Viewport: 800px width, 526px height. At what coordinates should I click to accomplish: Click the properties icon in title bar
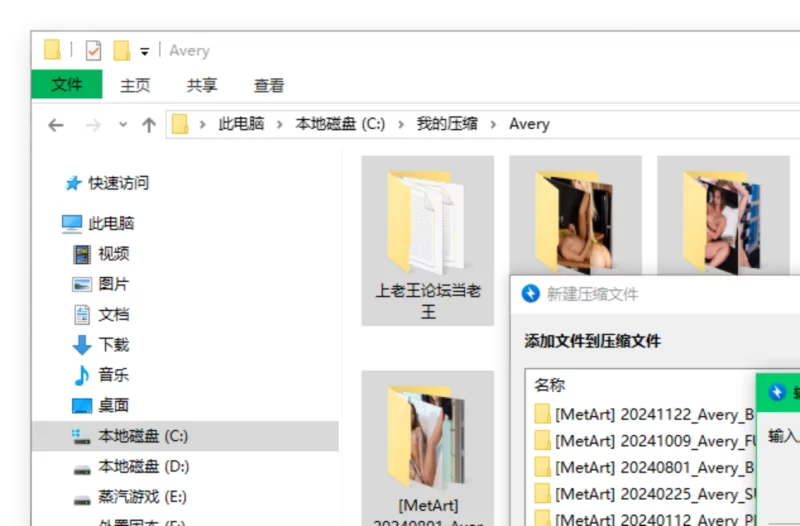[x=93, y=51]
